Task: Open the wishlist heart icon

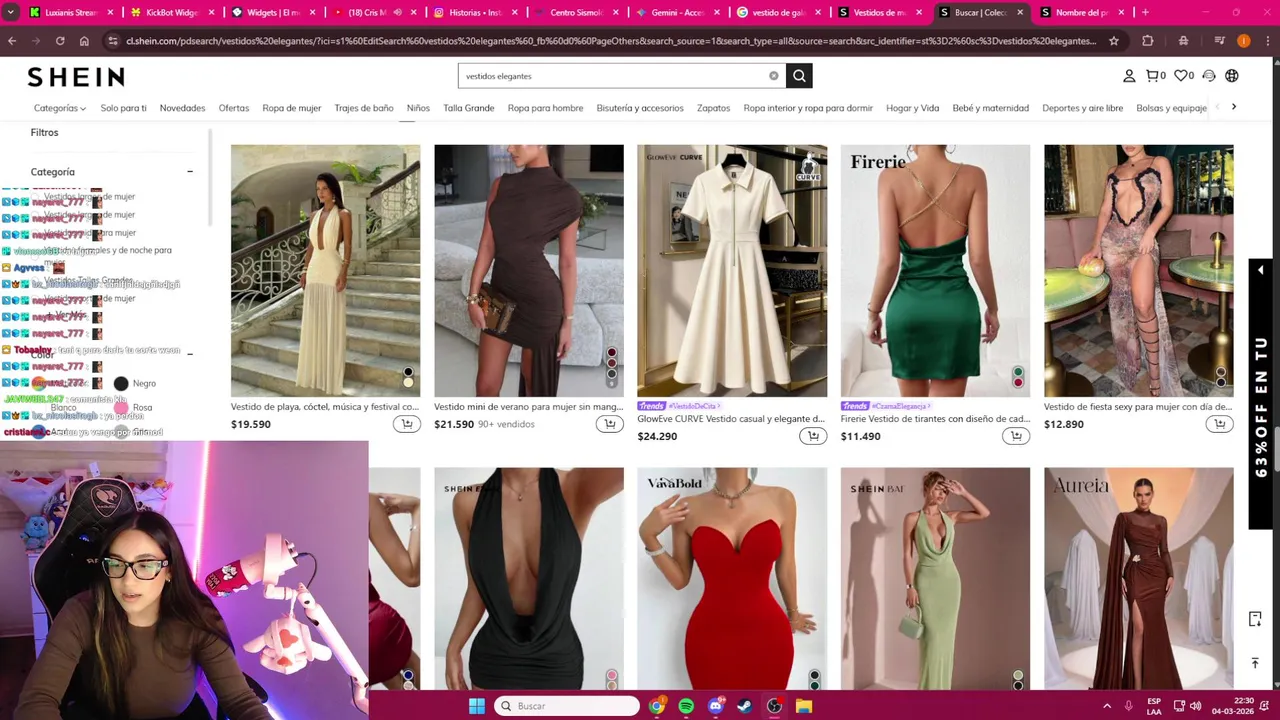Action: pos(1184,76)
